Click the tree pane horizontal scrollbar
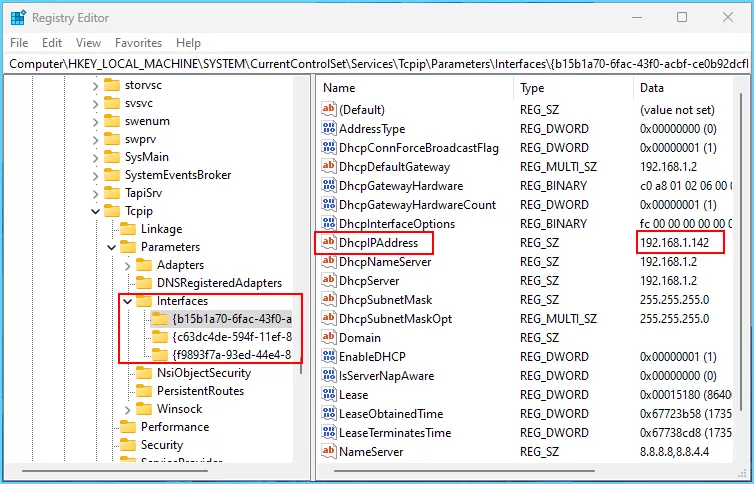This screenshot has height=484, width=754. [x=115, y=471]
